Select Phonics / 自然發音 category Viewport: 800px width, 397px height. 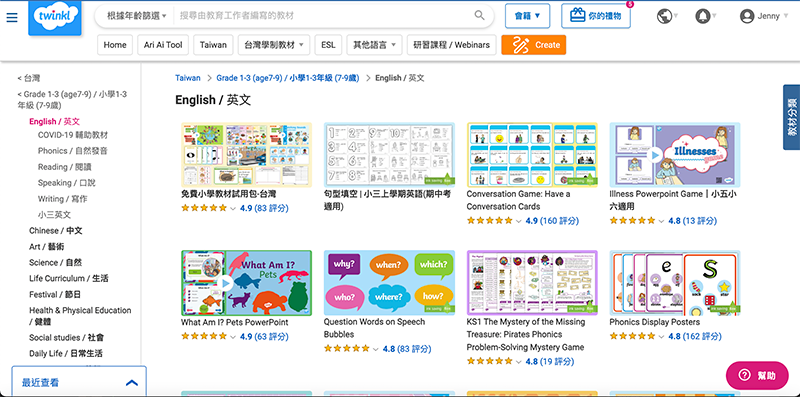point(72,151)
